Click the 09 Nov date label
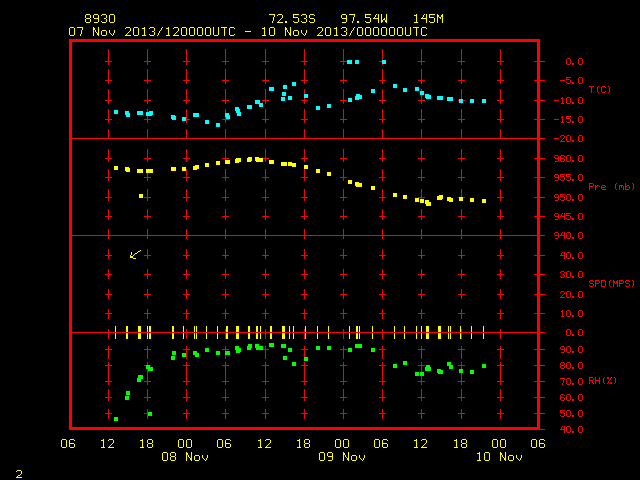The height and width of the screenshot is (480, 640). [342, 457]
